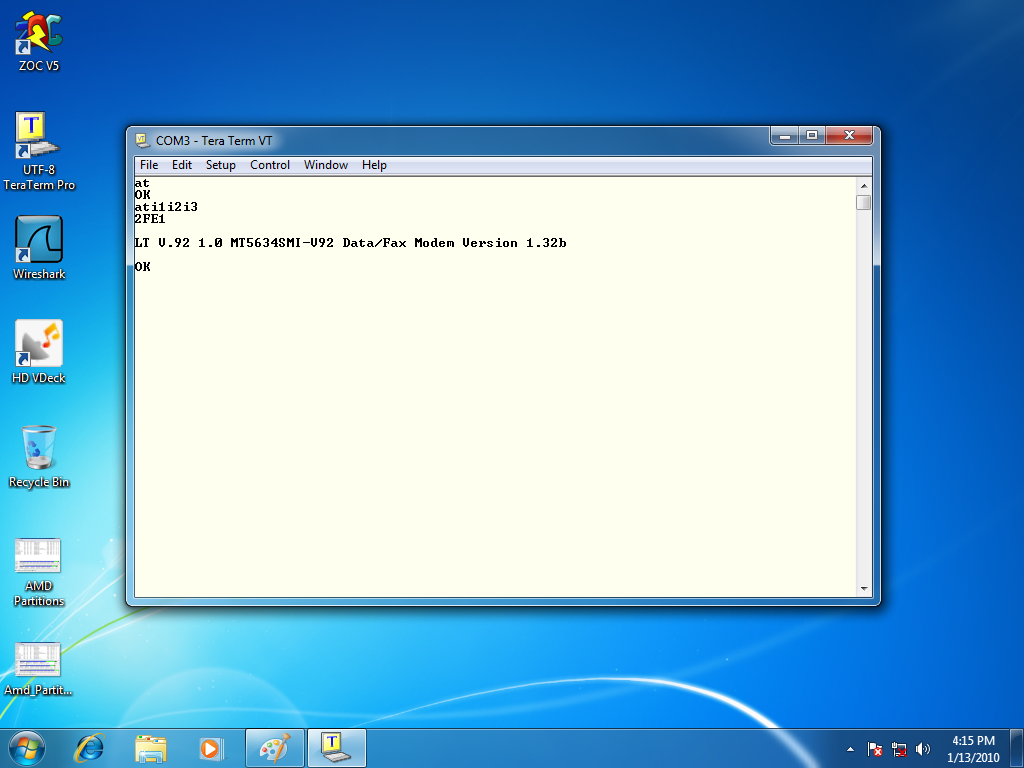Open the Setup menu
The height and width of the screenshot is (768, 1024).
click(221, 165)
